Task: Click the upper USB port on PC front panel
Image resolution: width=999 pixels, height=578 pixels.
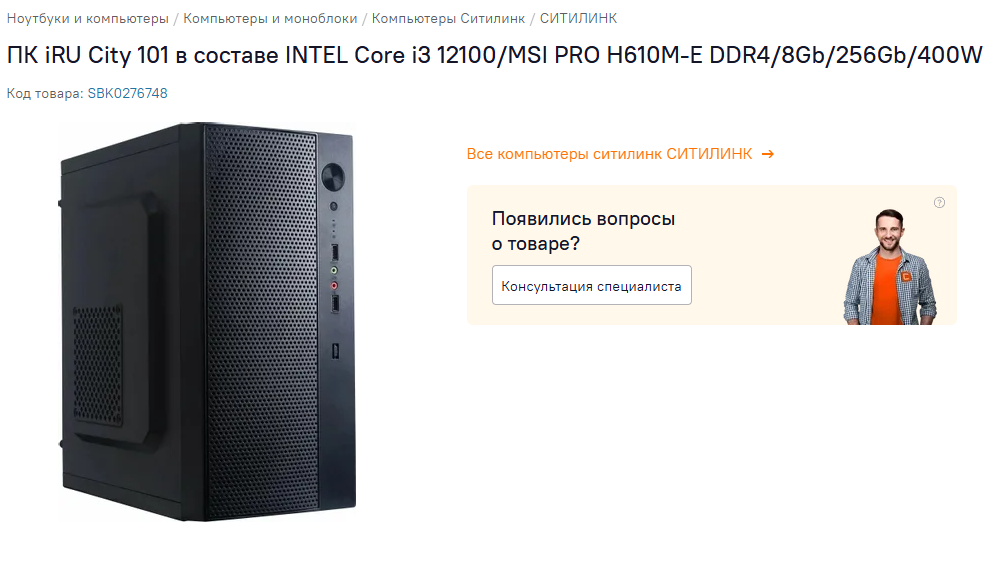Action: coord(335,250)
